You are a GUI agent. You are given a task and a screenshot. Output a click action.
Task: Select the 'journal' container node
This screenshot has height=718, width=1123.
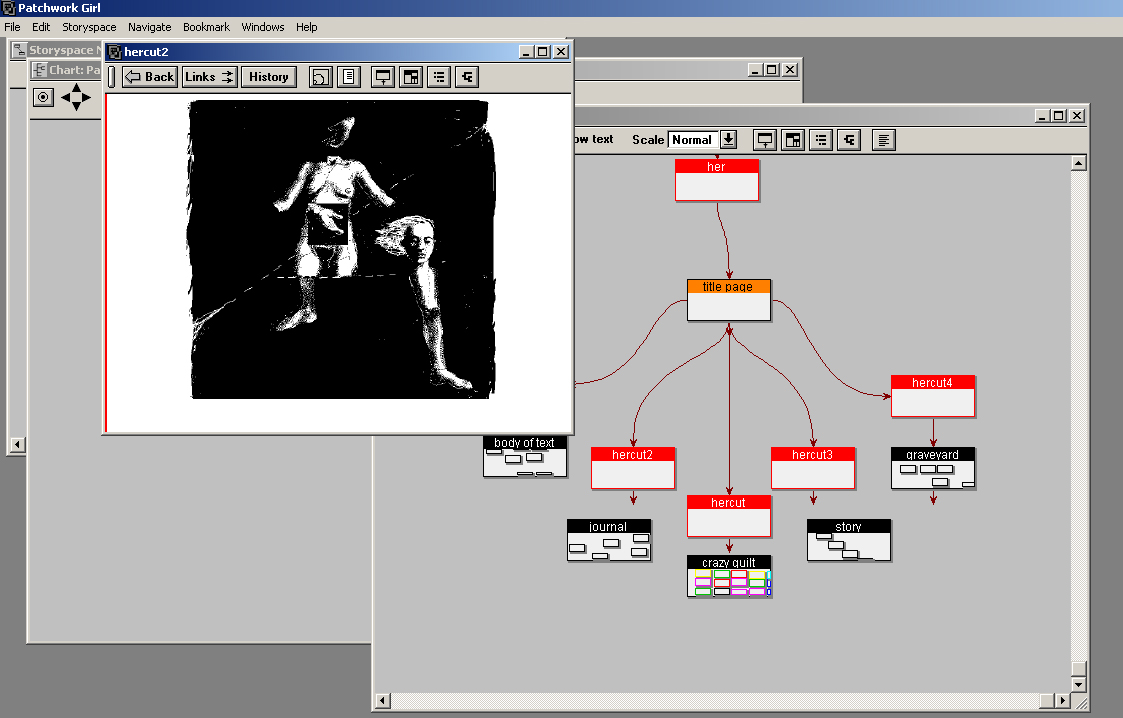(609, 540)
